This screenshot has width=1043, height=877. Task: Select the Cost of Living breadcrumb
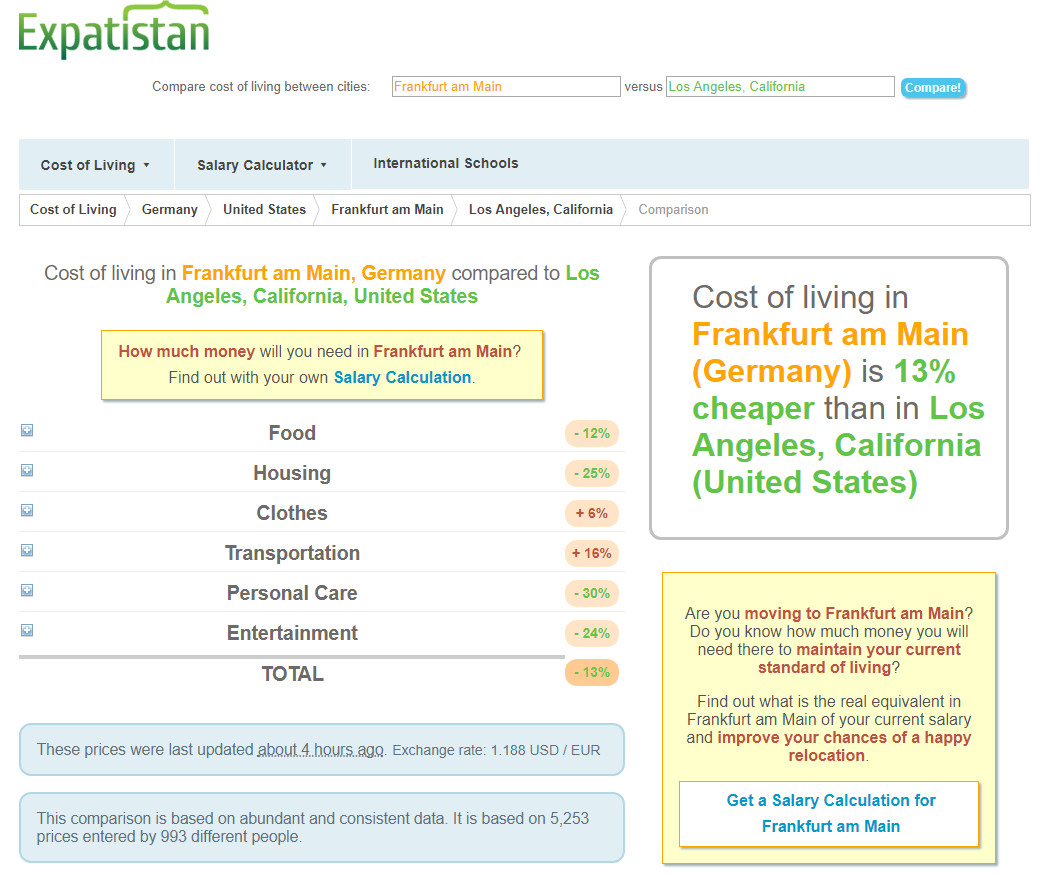[x=73, y=210]
